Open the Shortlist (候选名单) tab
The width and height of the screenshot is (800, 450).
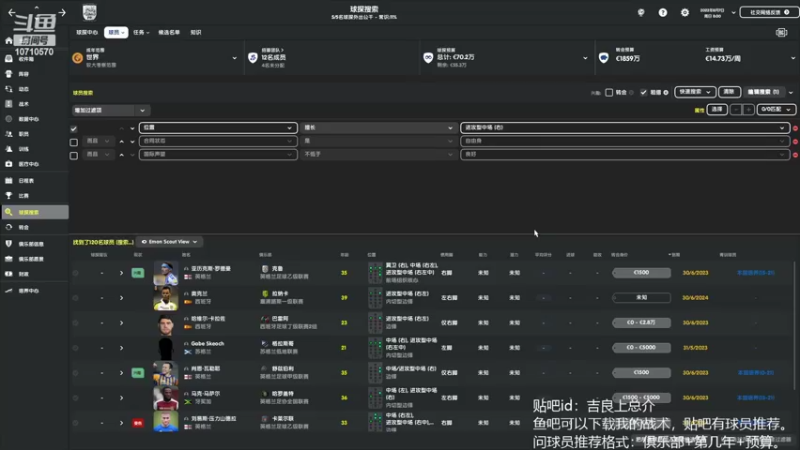point(169,33)
